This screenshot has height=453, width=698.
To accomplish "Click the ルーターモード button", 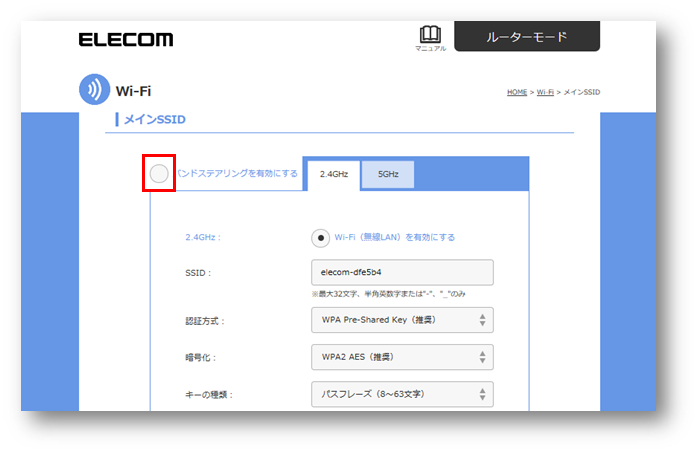I will 527,36.
